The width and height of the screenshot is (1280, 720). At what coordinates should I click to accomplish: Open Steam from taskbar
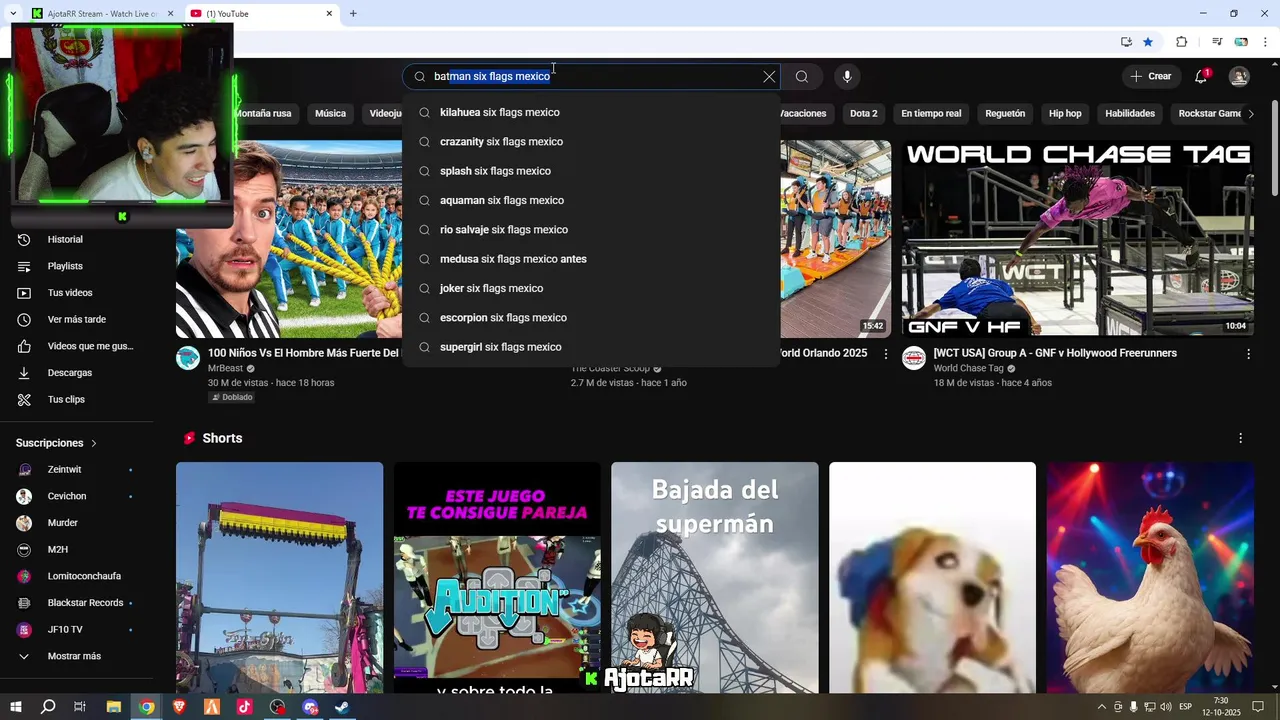(x=342, y=707)
